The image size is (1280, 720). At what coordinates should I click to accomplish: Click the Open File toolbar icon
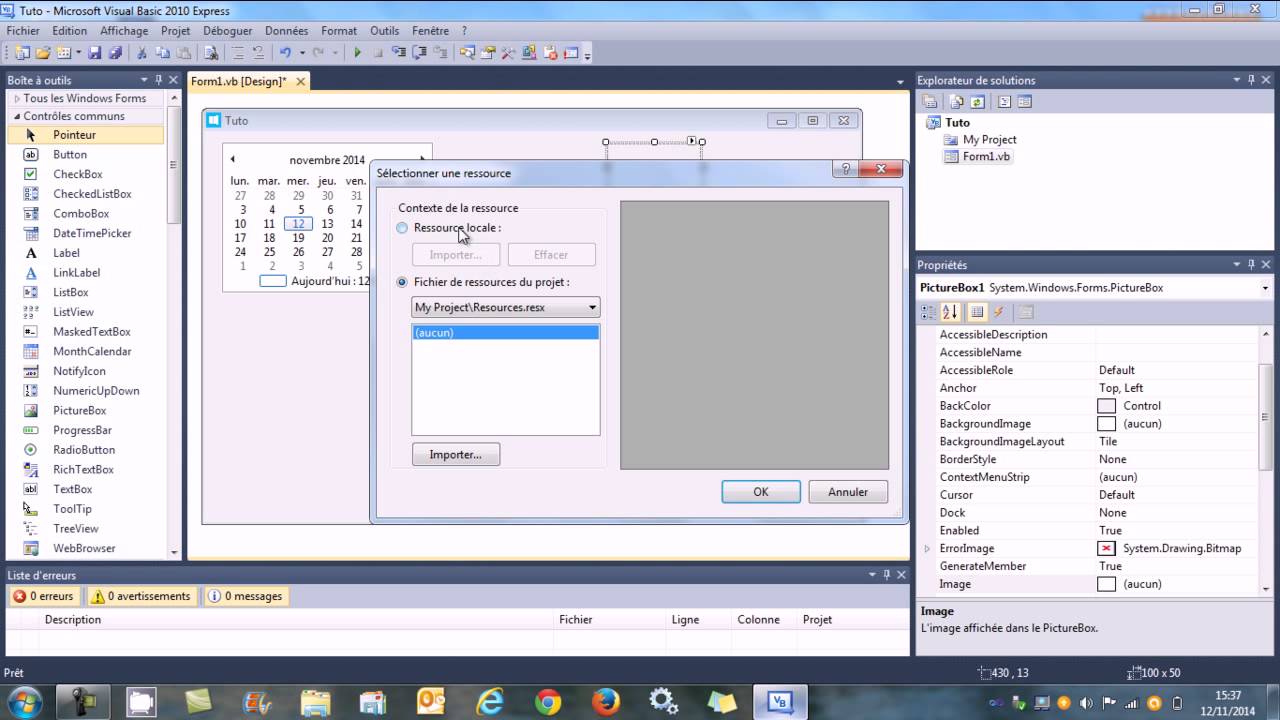click(x=43, y=53)
